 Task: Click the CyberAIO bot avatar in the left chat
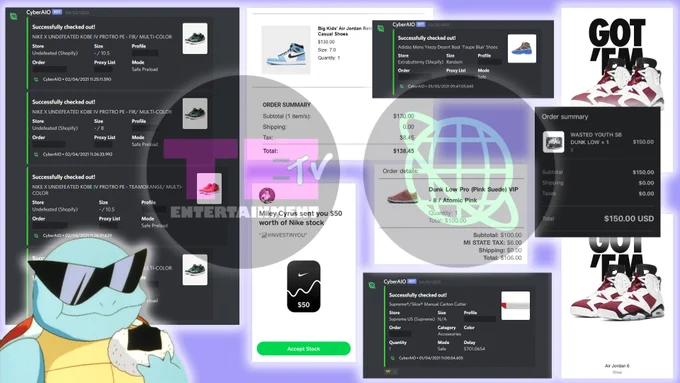(x=13, y=16)
